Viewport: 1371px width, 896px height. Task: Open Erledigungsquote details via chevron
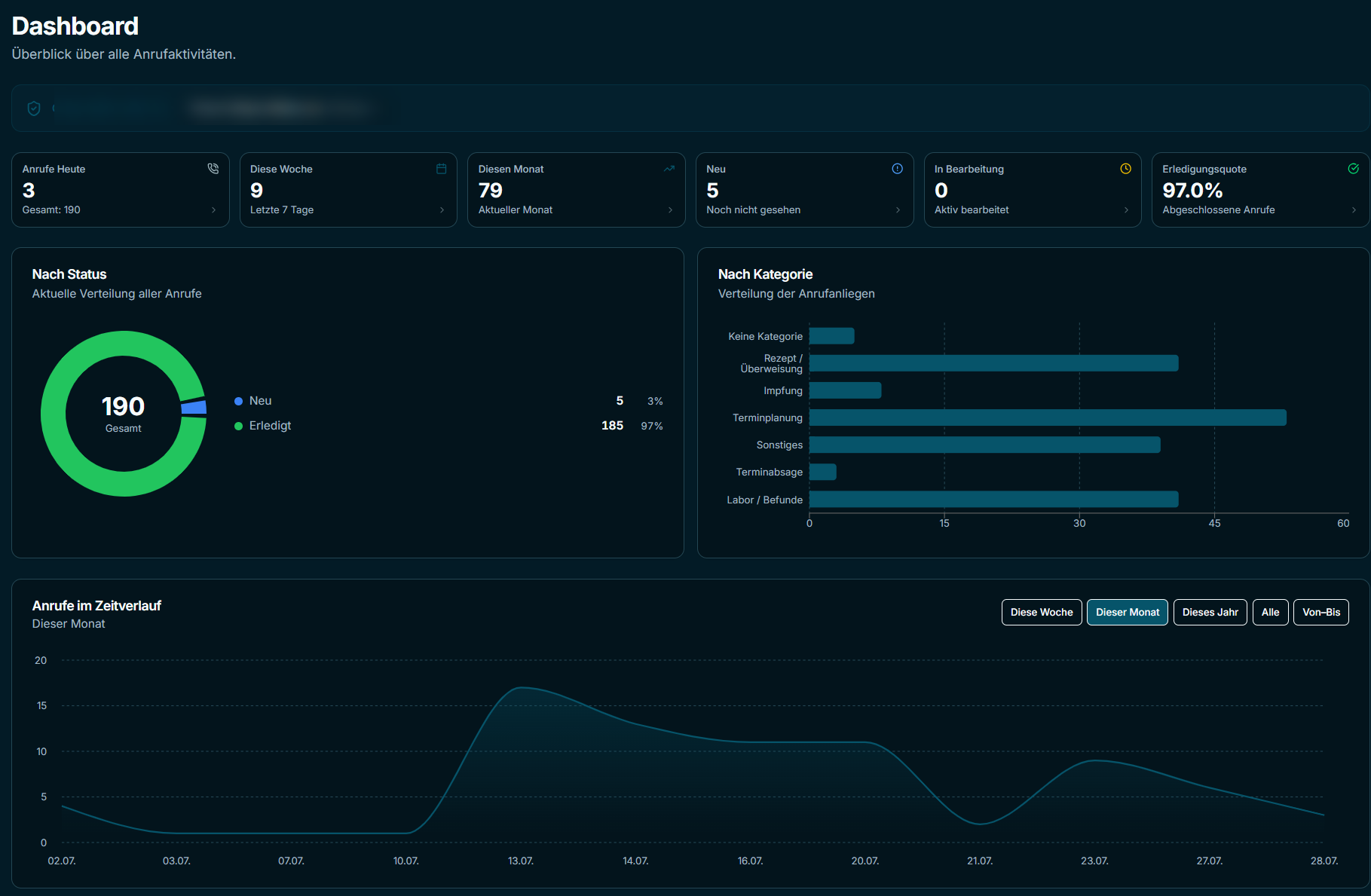(x=1354, y=210)
